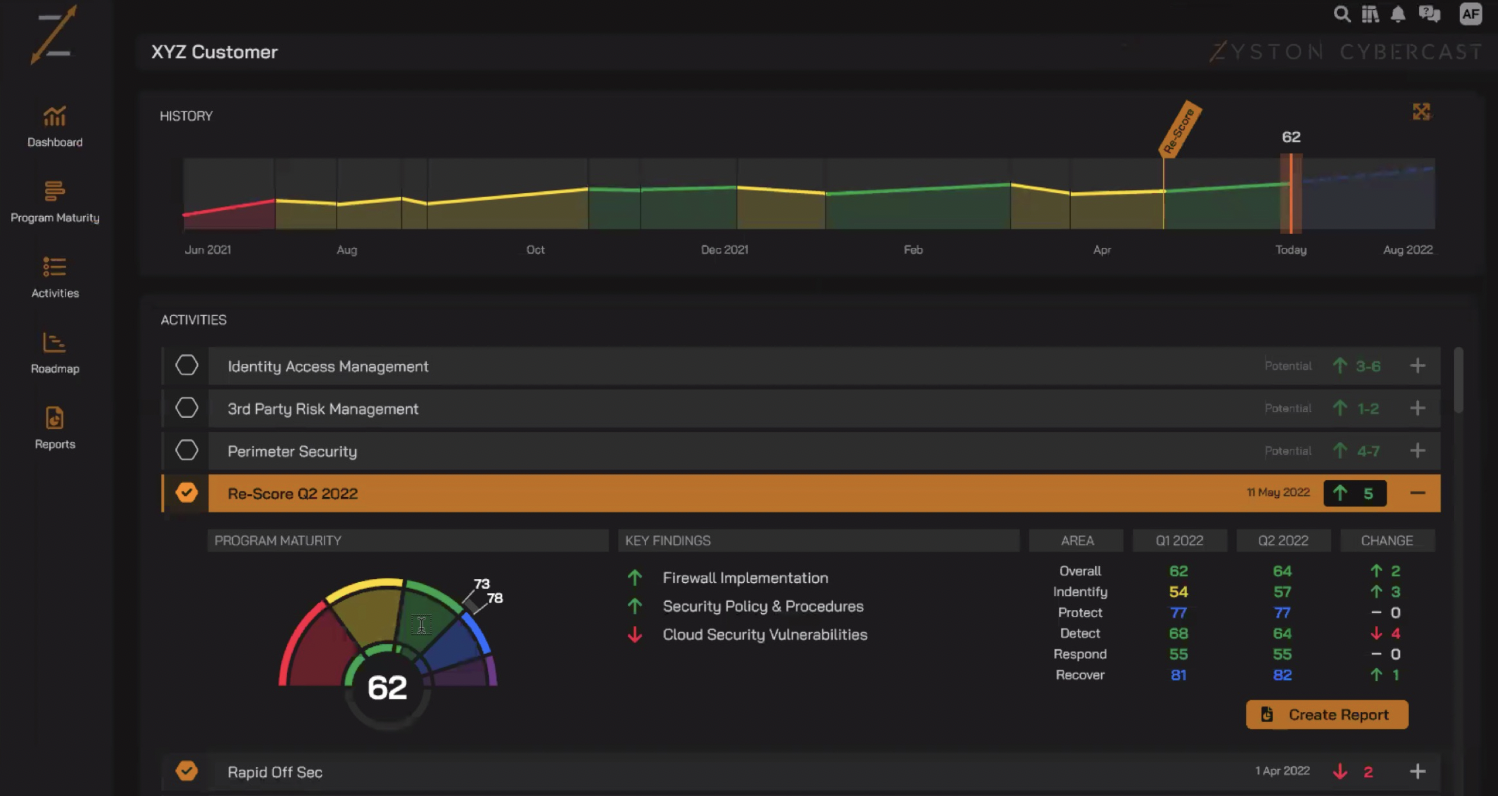Select the Q2 2022 column header
This screenshot has width=1498, height=796.
1284,540
